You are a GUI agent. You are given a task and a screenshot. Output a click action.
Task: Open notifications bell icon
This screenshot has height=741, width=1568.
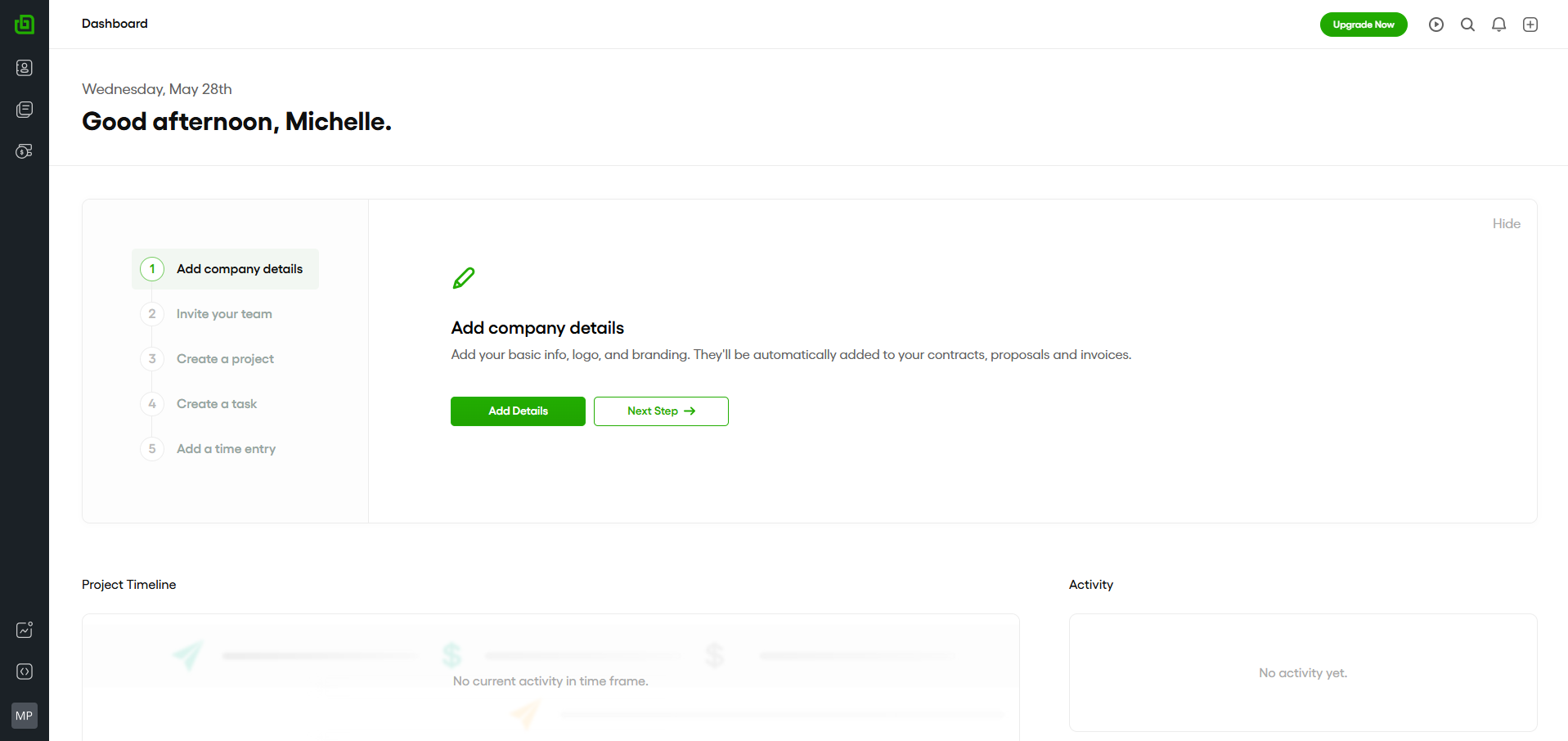pos(1498,25)
